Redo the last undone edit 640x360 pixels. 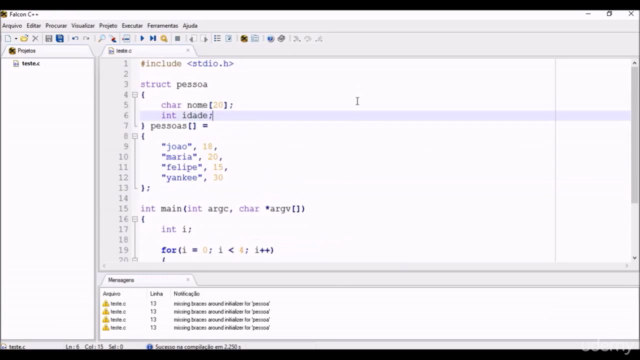[86, 38]
